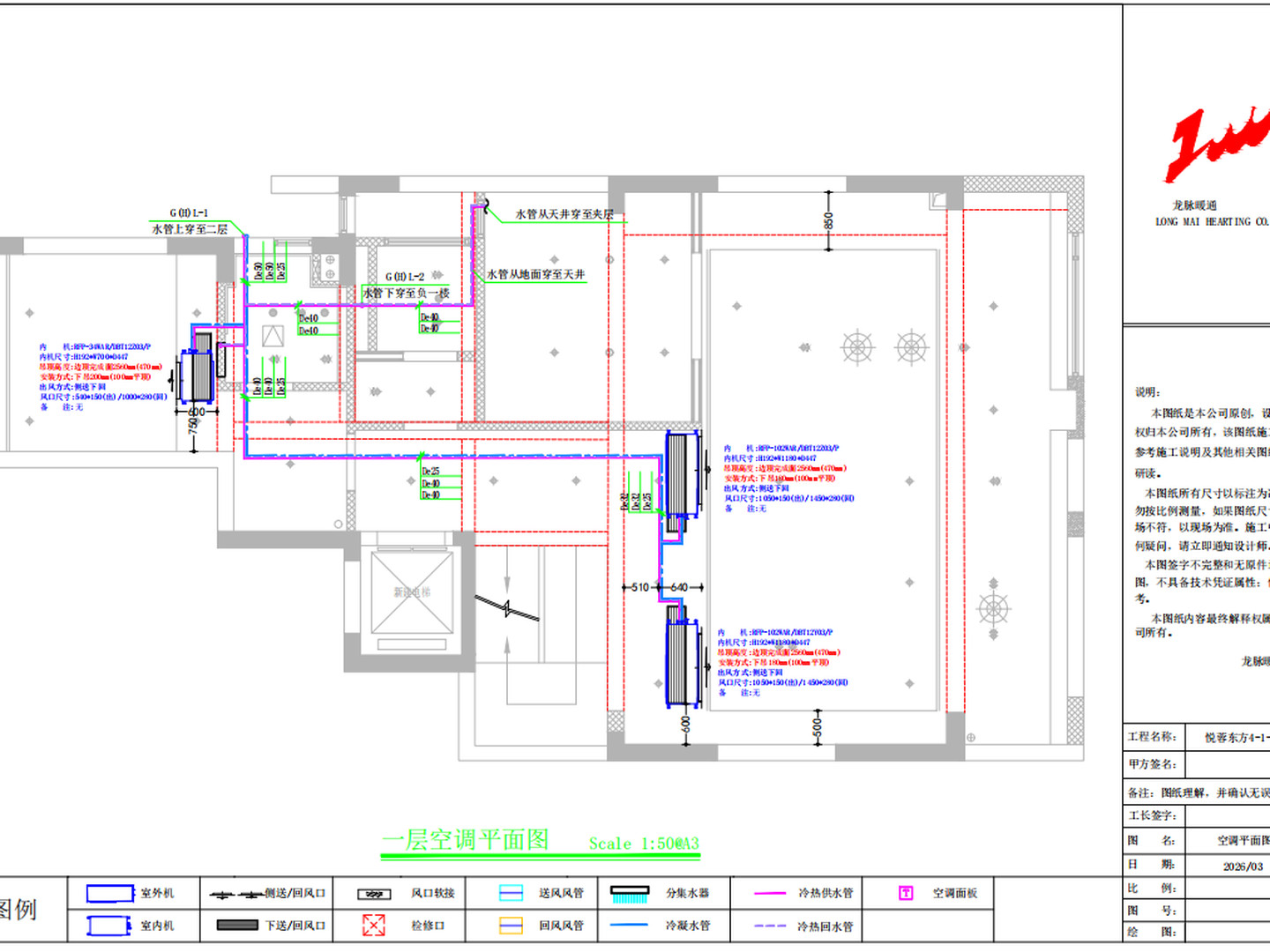Click the magenta 空调面板 control panel icon

pyautogui.click(x=906, y=893)
